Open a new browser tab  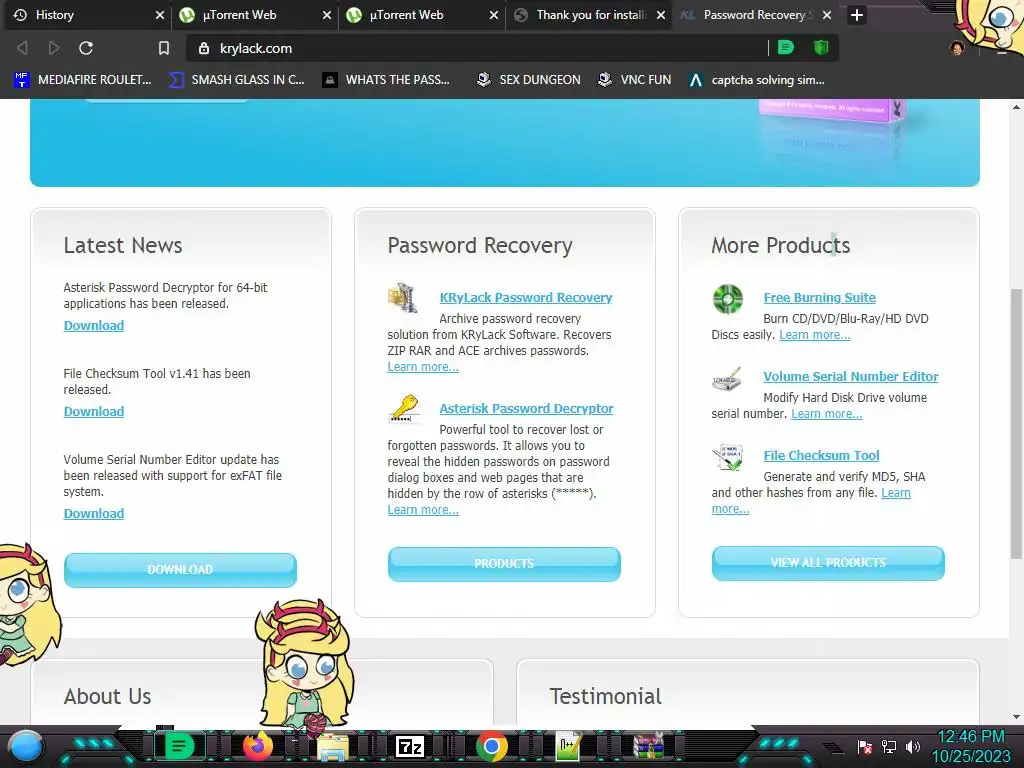click(x=857, y=15)
